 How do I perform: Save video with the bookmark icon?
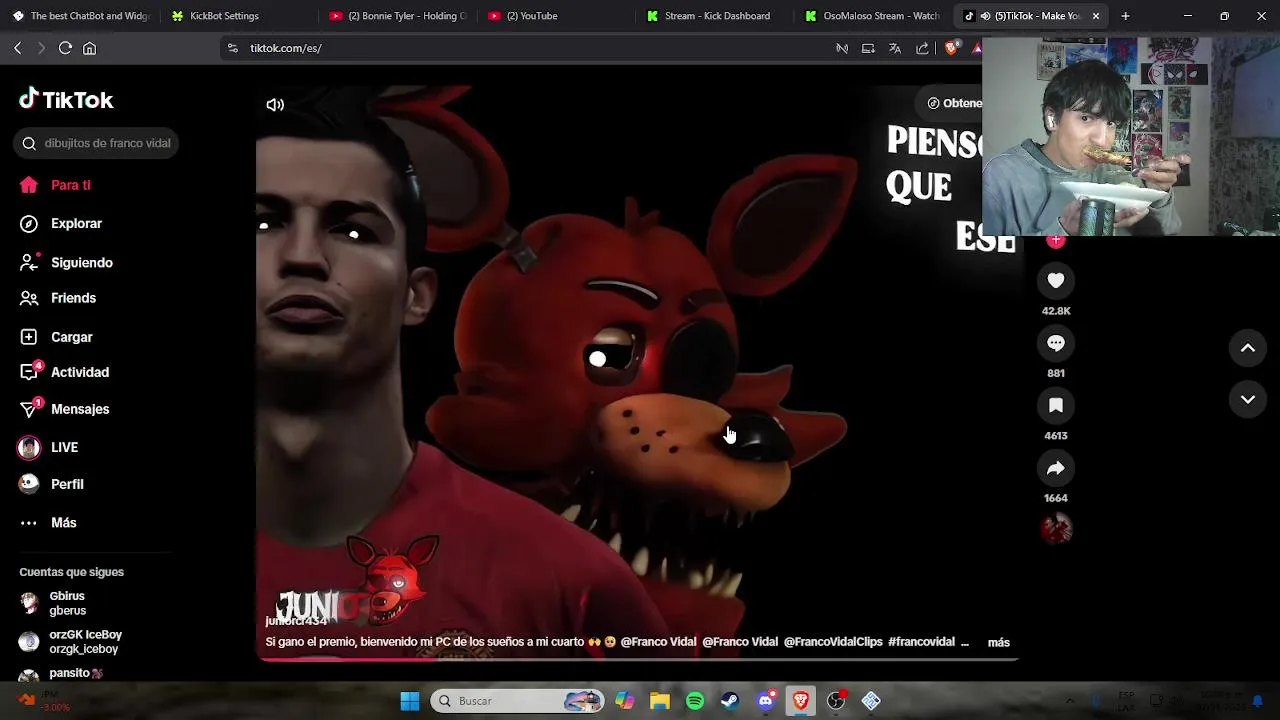[x=1056, y=405]
